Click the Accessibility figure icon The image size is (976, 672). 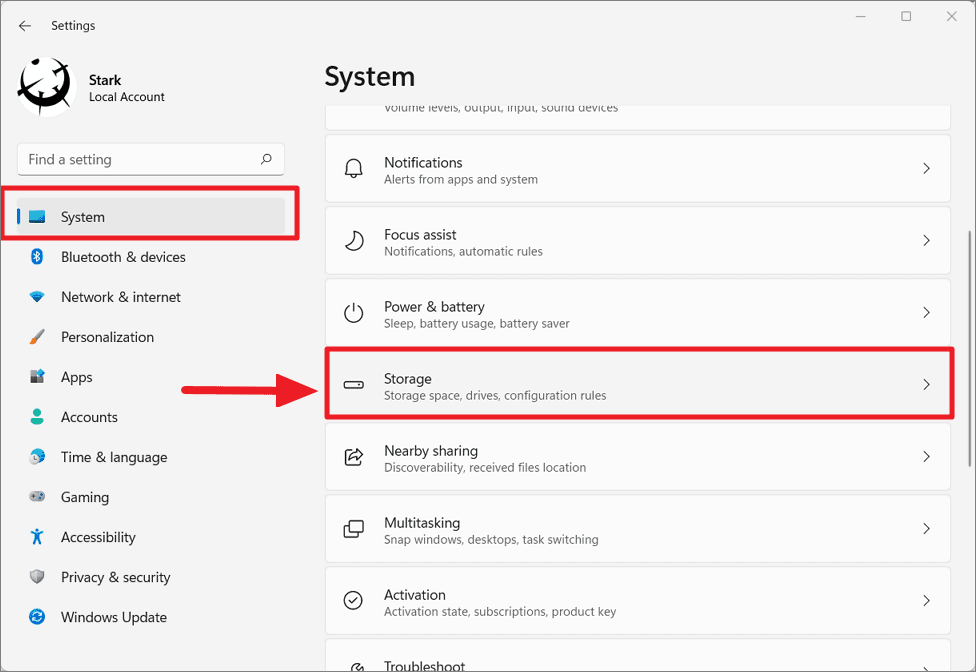[37, 536]
